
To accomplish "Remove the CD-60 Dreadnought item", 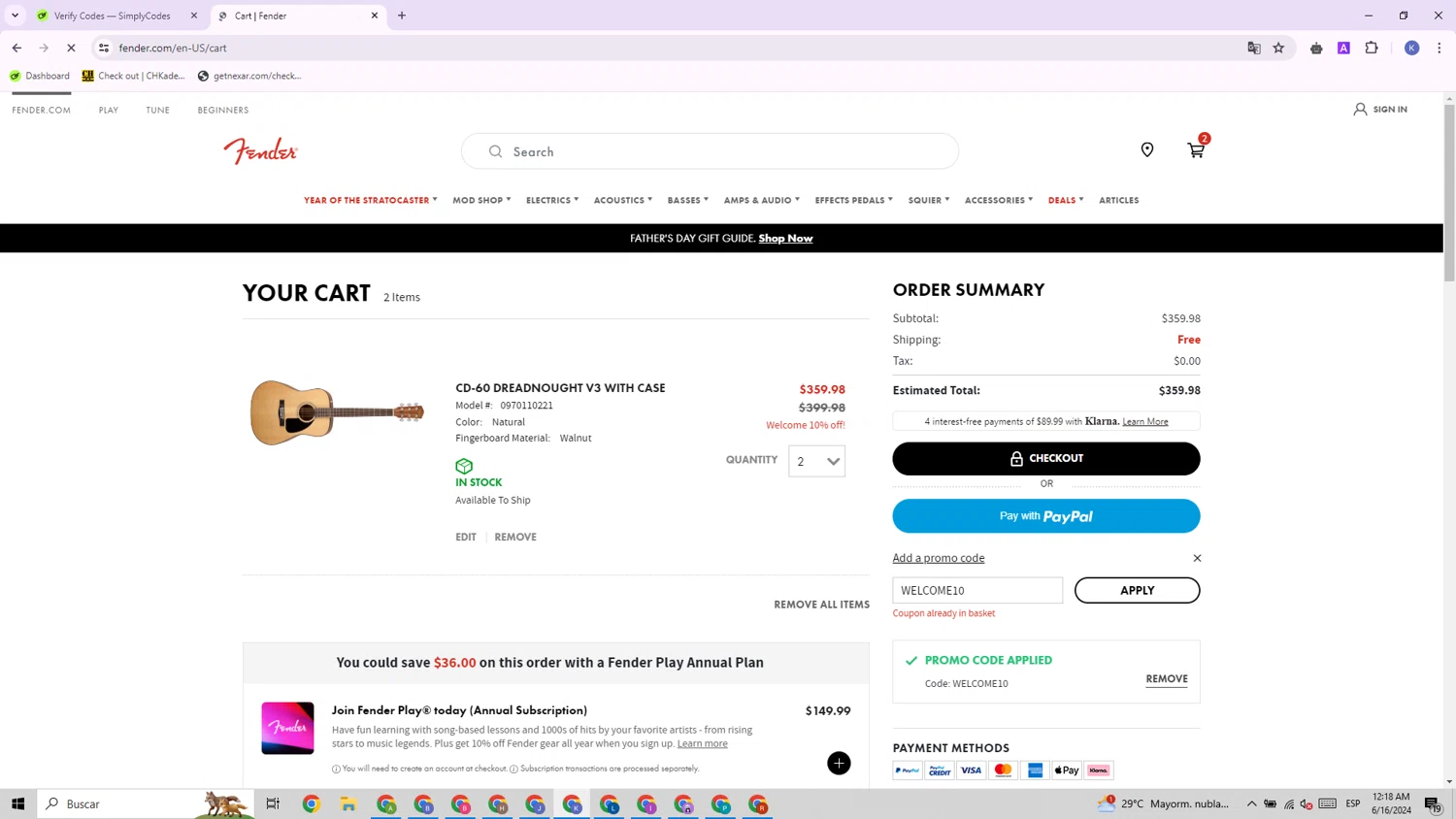I will tap(515, 537).
